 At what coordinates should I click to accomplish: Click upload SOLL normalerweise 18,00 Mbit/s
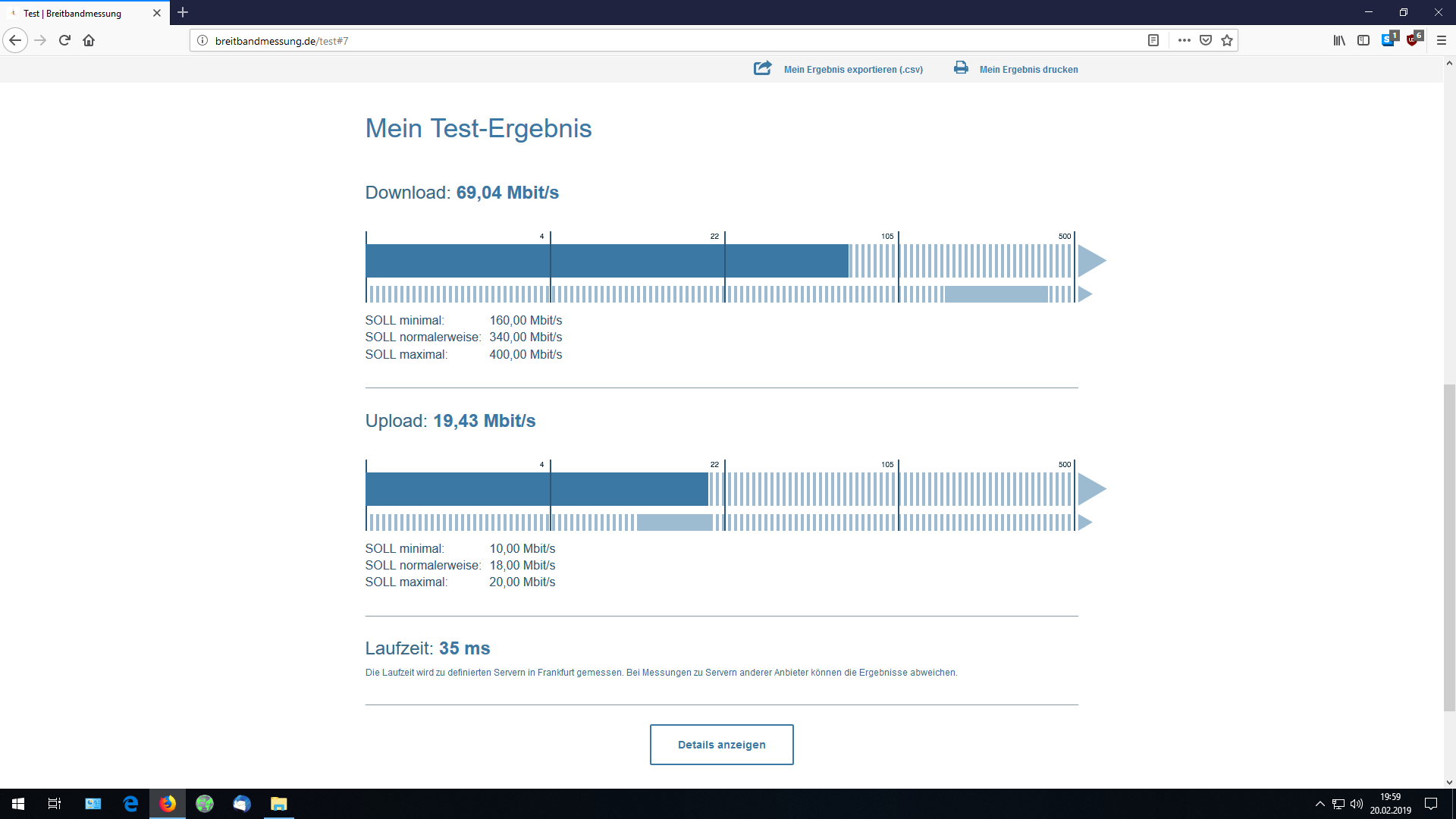(460, 565)
